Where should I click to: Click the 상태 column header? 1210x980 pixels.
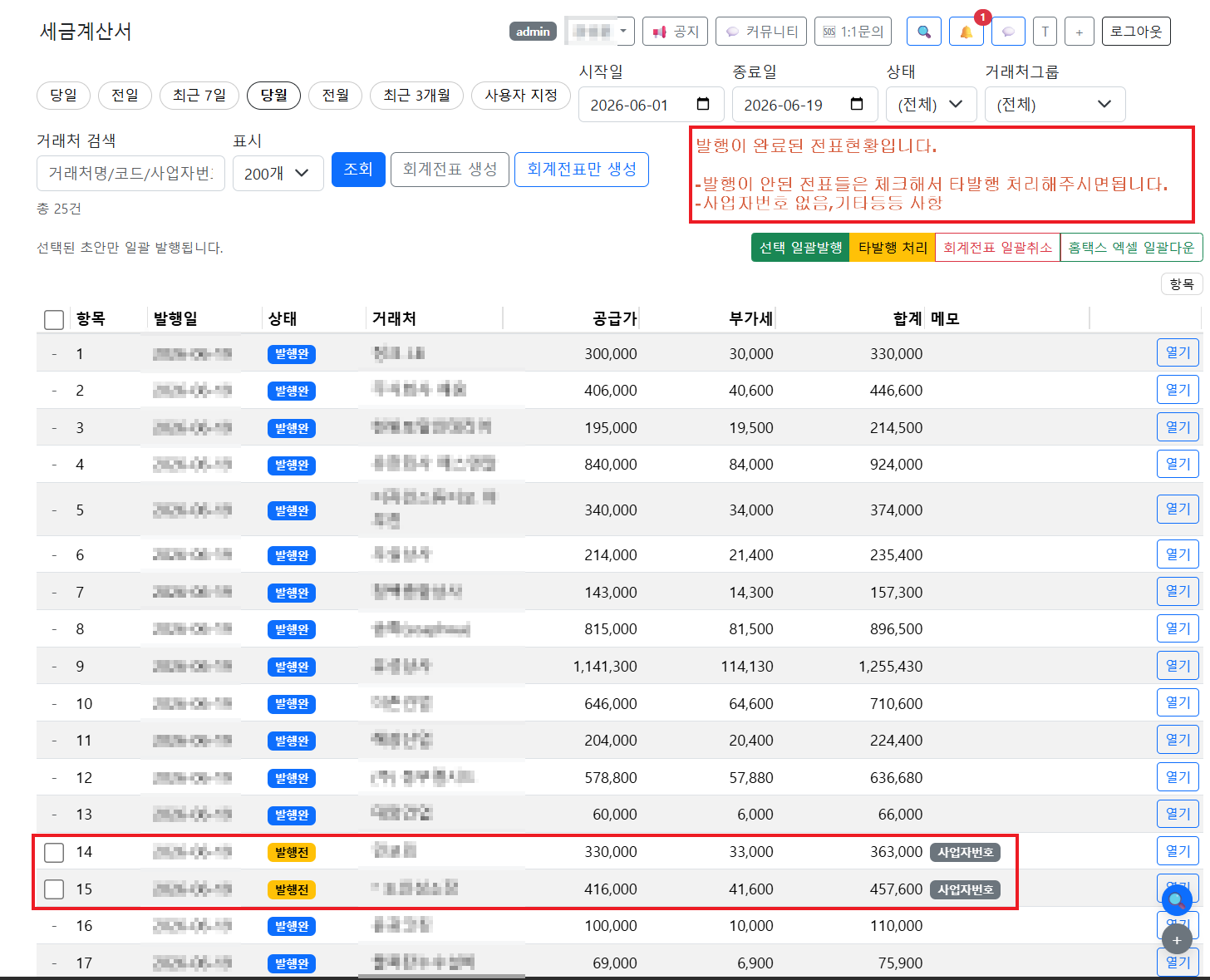coord(283,318)
